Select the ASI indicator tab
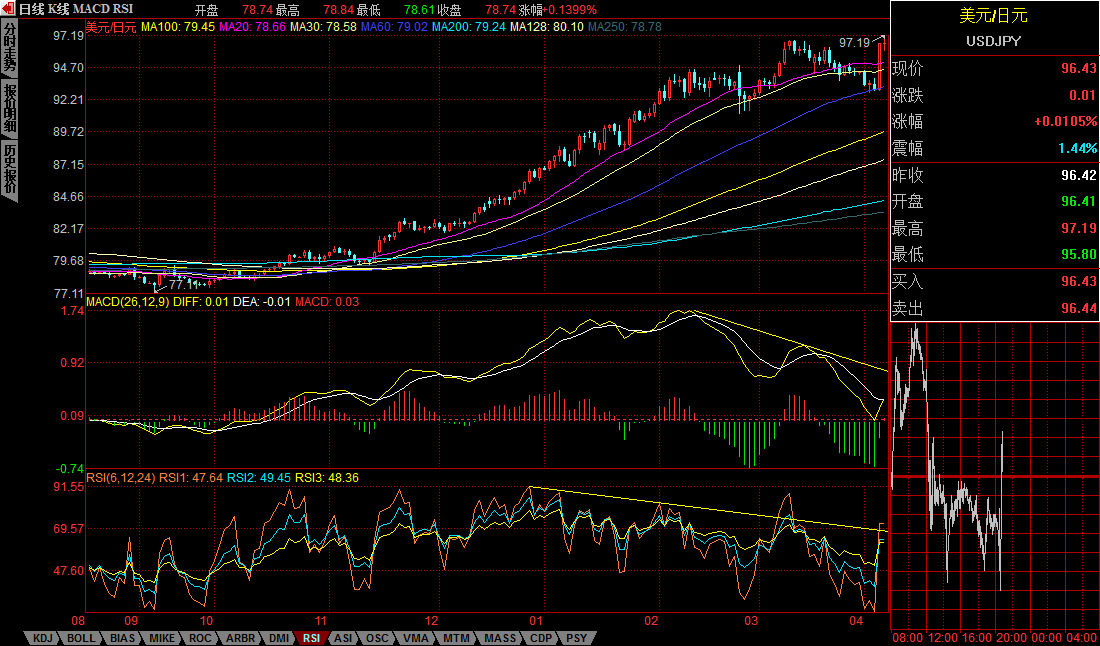The width and height of the screenshot is (1100, 646). [343, 638]
